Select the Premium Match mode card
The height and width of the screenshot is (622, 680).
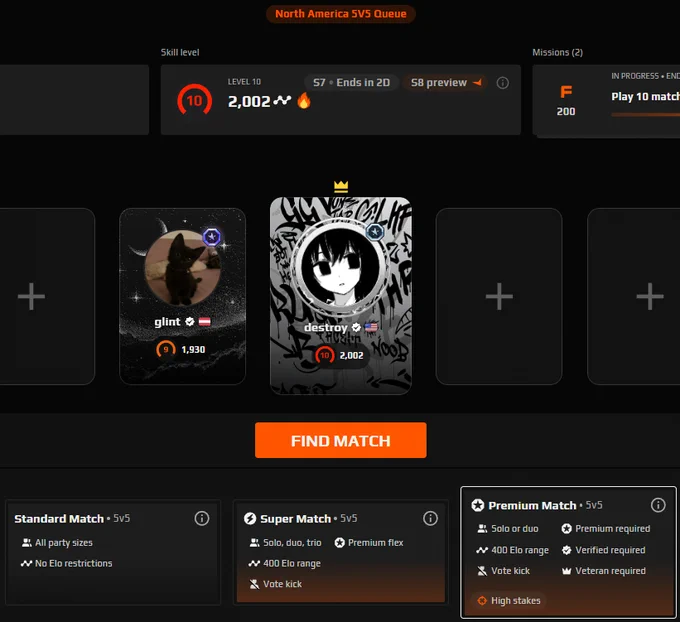(x=568, y=552)
